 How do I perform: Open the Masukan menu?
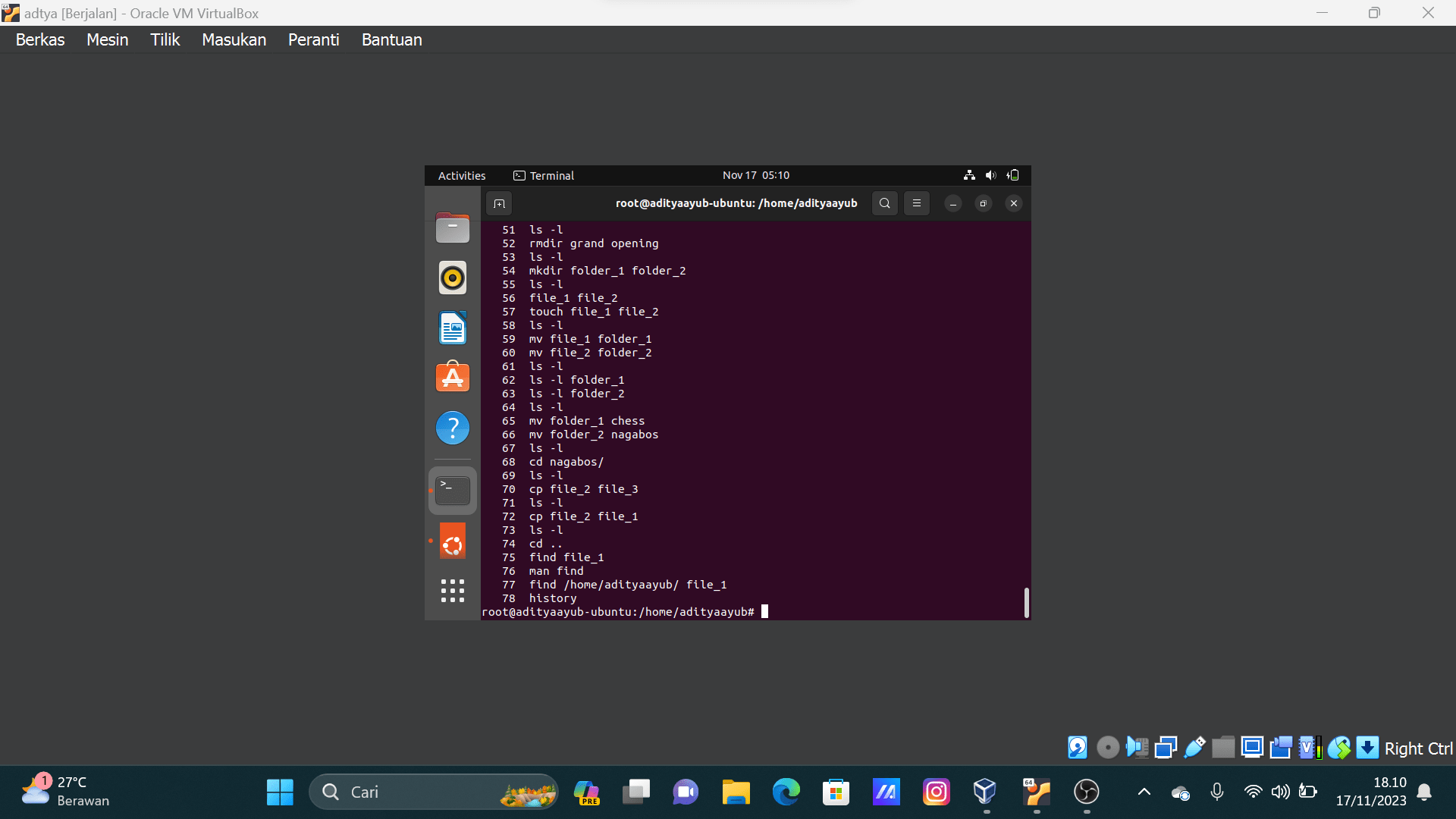tap(234, 39)
